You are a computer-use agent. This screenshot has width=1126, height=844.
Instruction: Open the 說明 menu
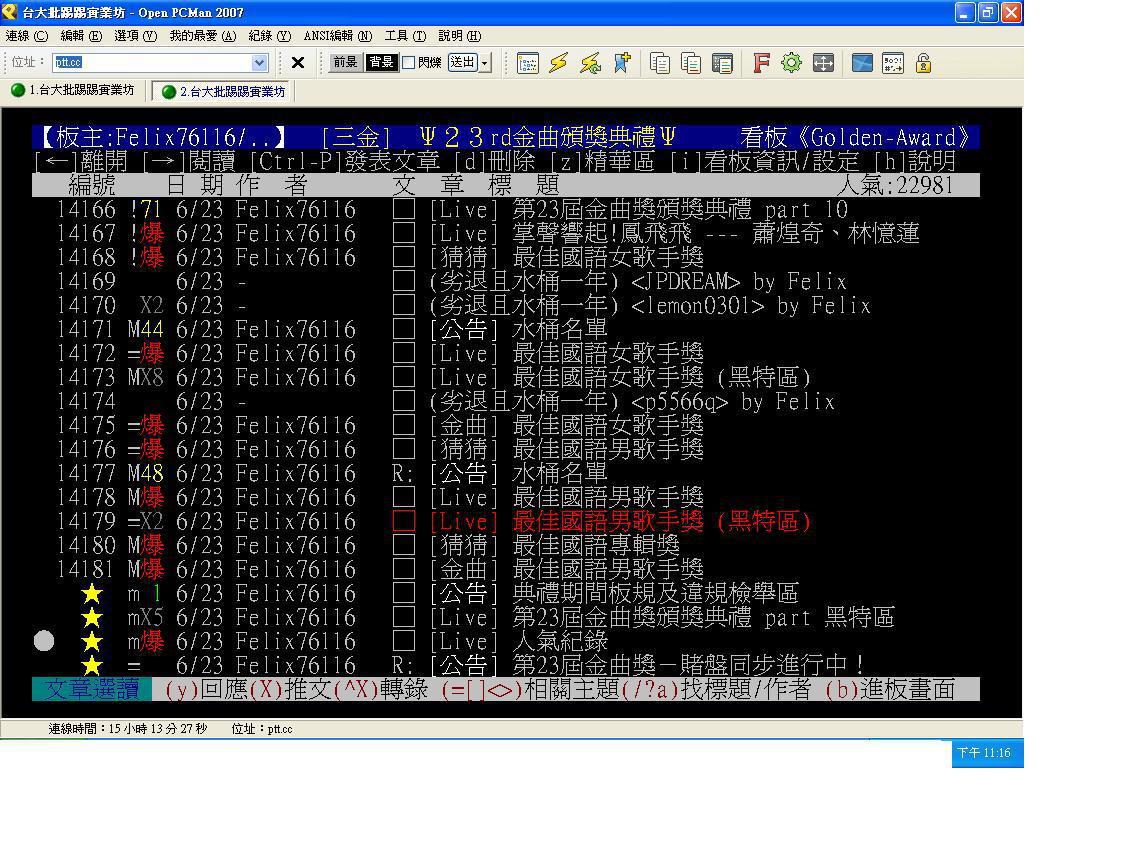(460, 36)
